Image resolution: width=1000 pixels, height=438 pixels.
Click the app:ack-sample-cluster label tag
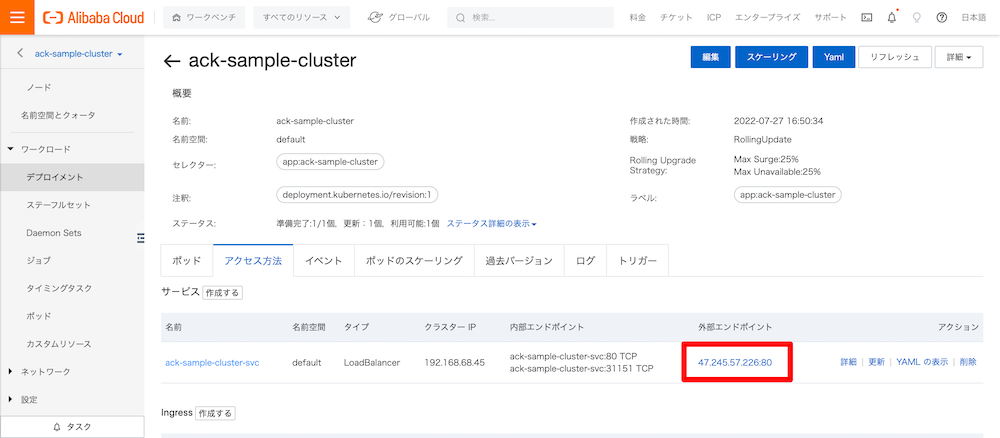coord(788,194)
